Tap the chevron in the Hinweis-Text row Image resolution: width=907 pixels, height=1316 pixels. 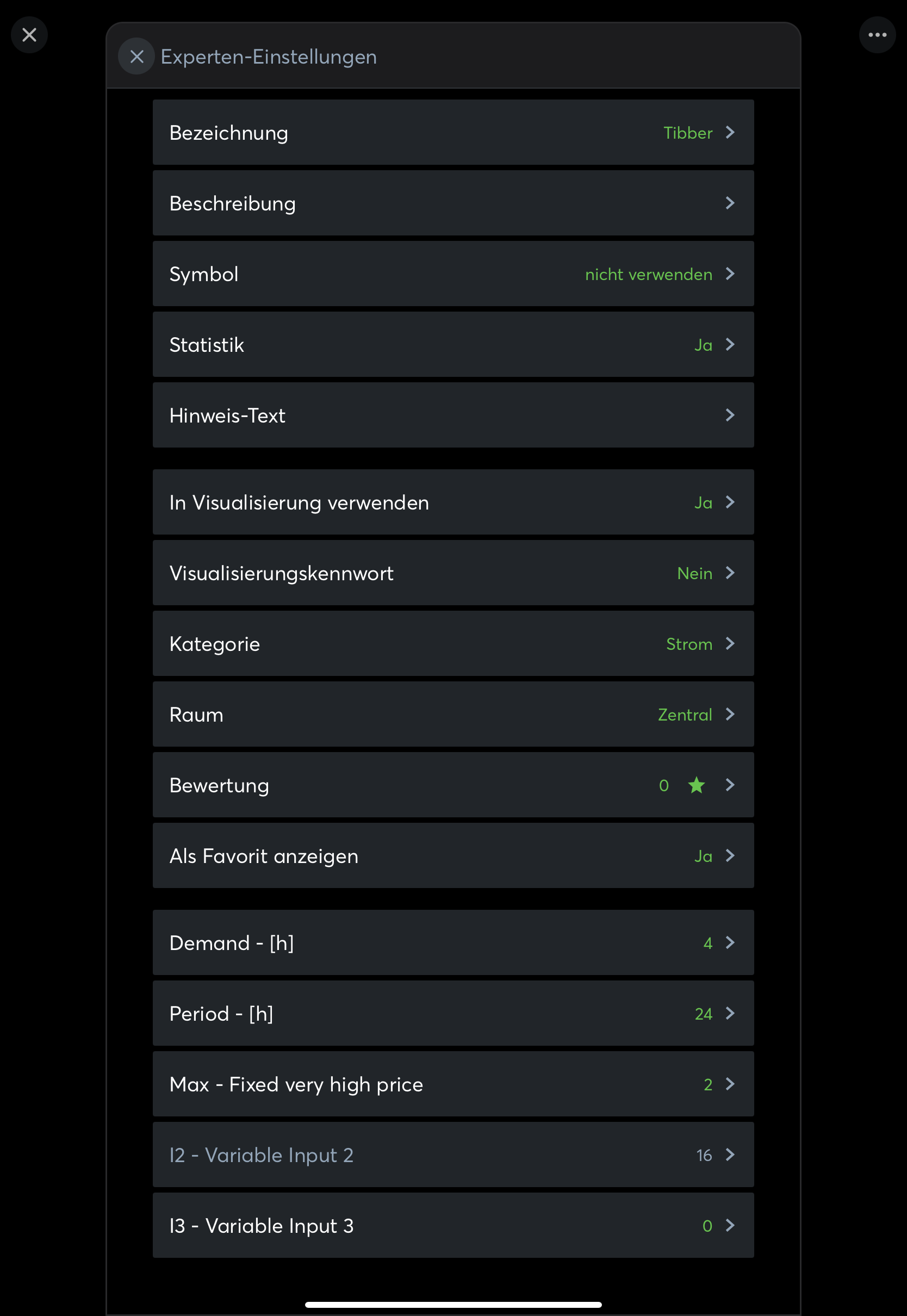tap(730, 415)
